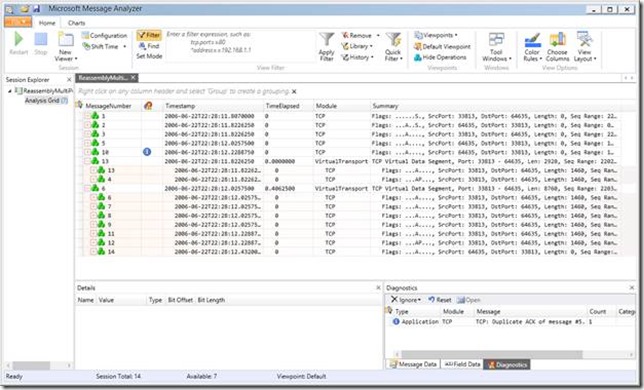Open the View Layout menu
Screen dimensions: 644x390
(584, 46)
